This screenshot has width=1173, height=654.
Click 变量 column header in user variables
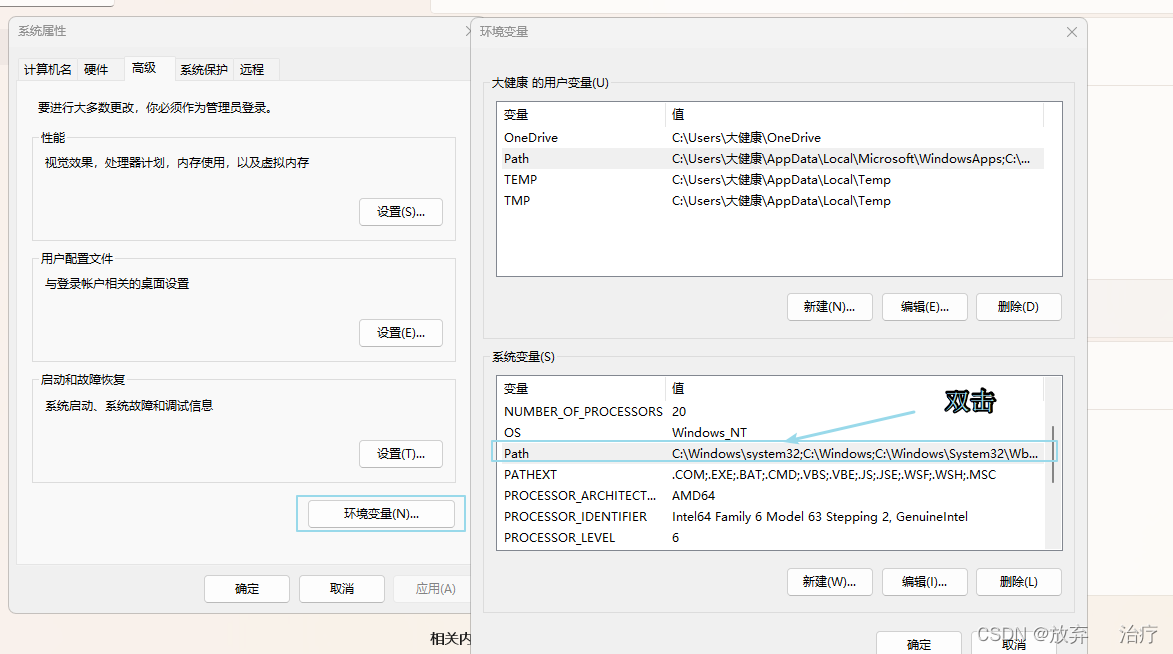581,114
